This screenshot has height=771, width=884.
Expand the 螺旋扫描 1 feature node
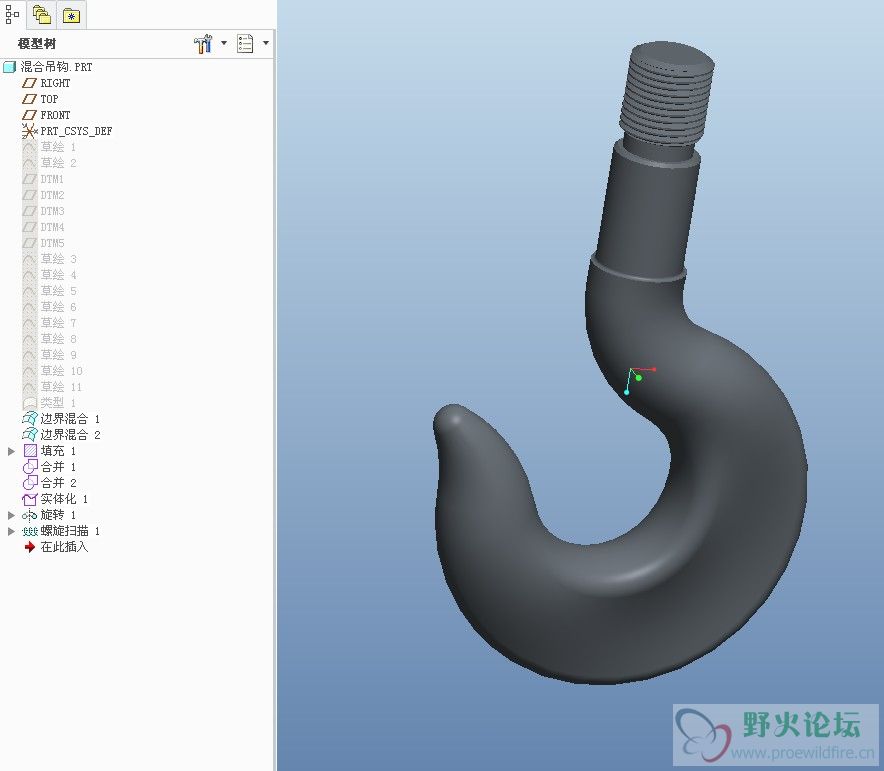pos(11,531)
